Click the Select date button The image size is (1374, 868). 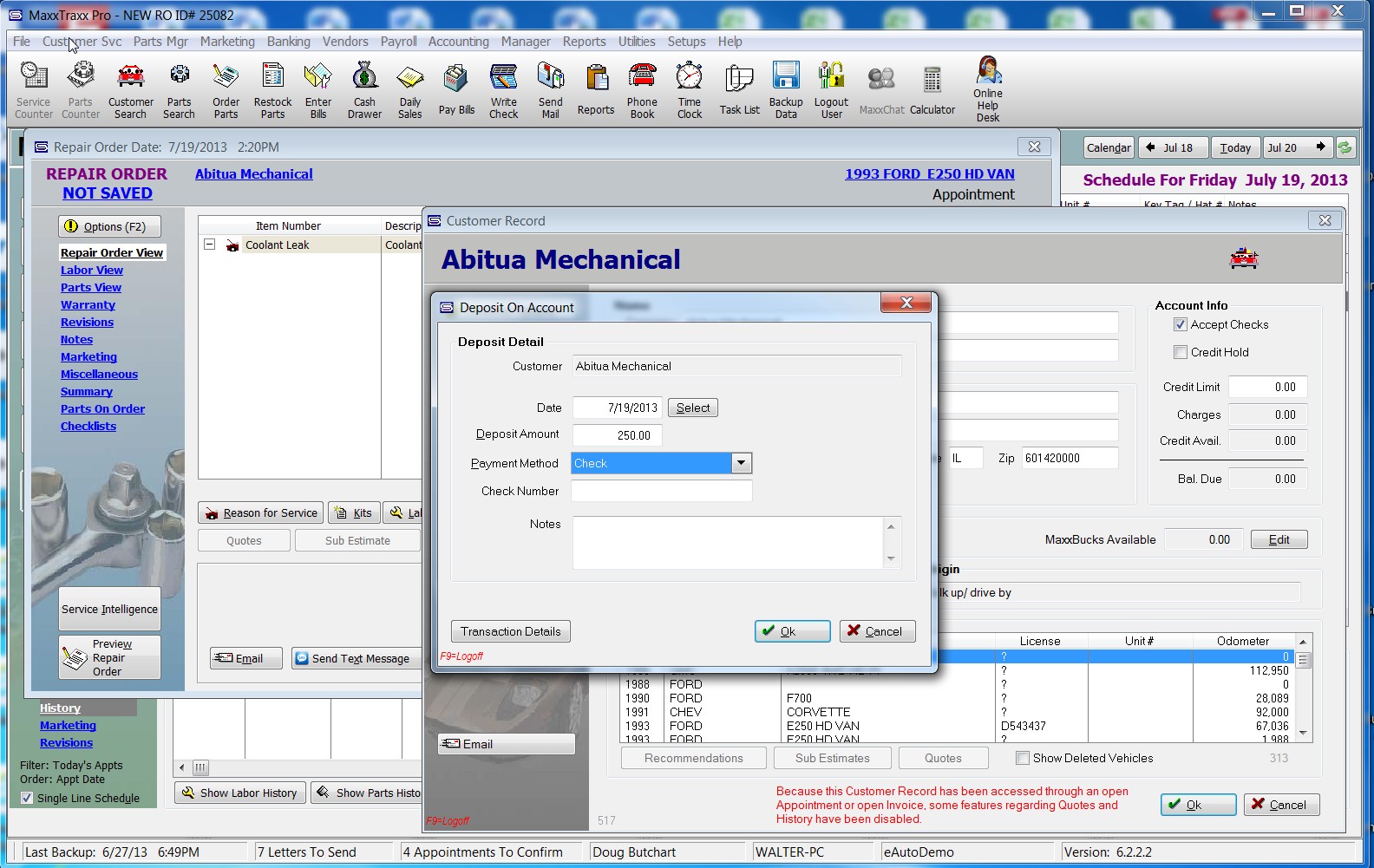tap(692, 408)
